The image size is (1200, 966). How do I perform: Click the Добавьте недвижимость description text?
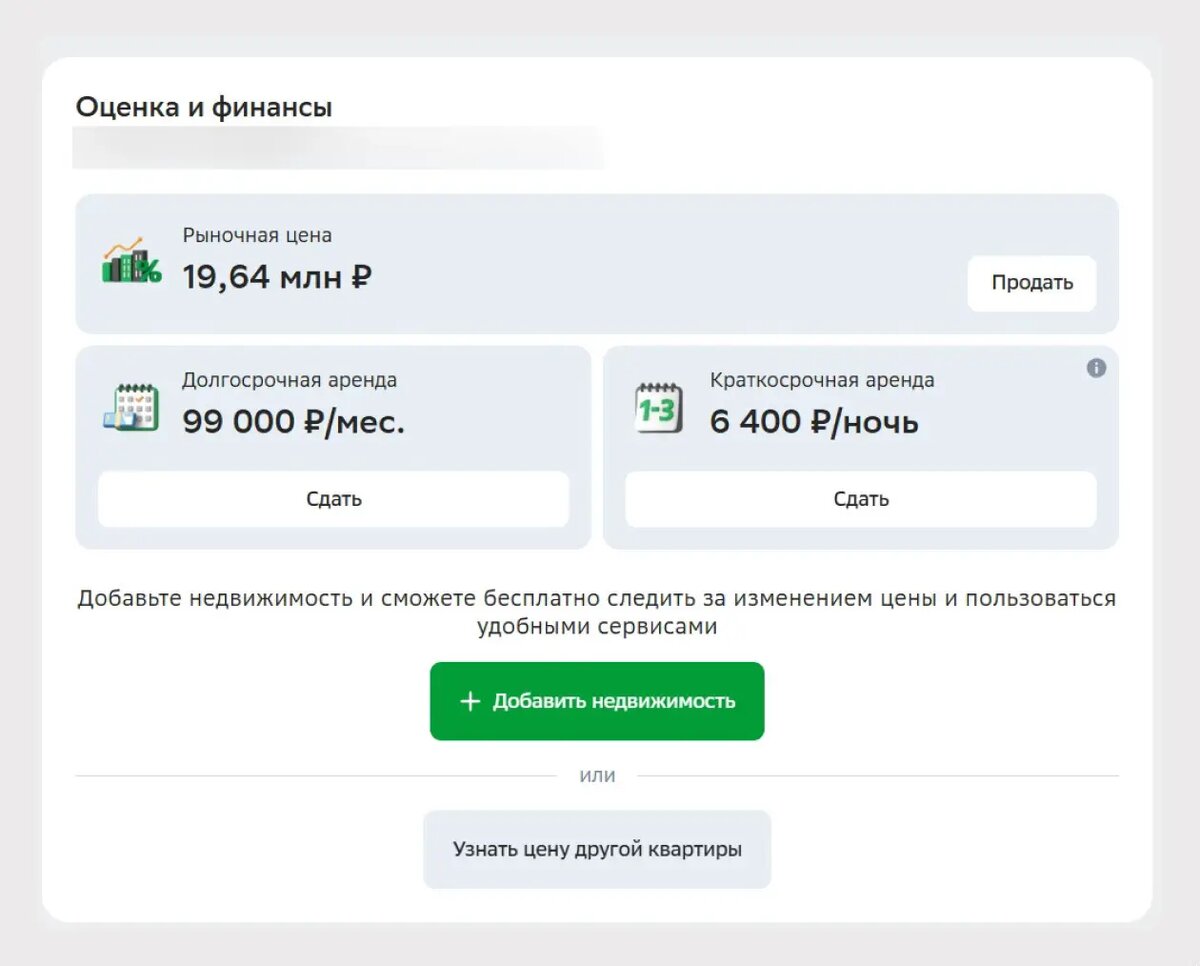pos(597,612)
